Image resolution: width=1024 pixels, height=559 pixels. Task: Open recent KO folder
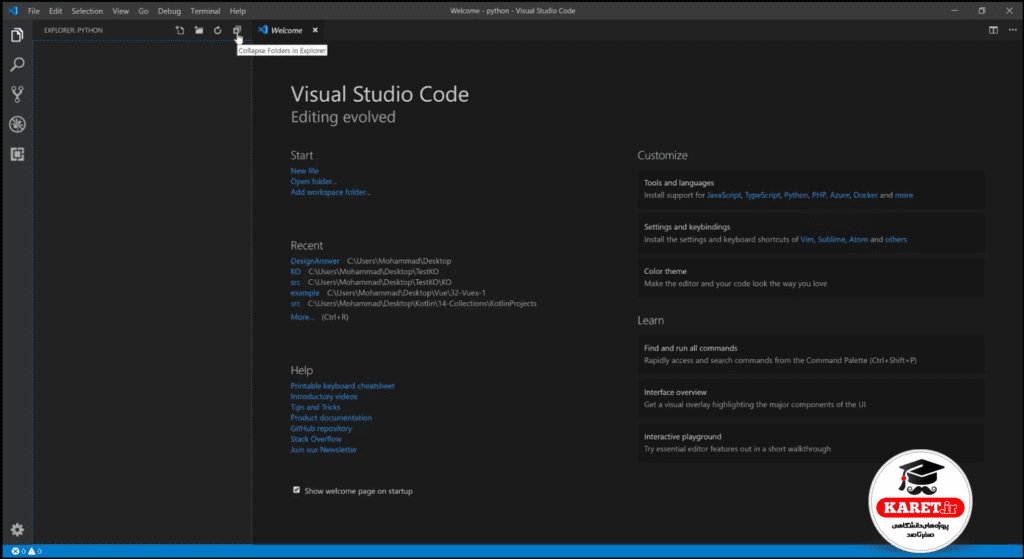[296, 271]
